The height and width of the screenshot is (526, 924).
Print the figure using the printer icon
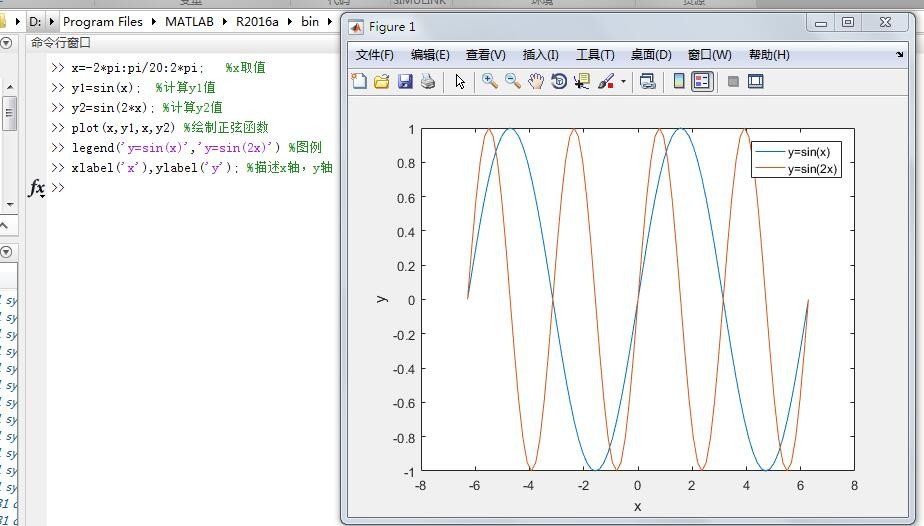pyautogui.click(x=428, y=82)
